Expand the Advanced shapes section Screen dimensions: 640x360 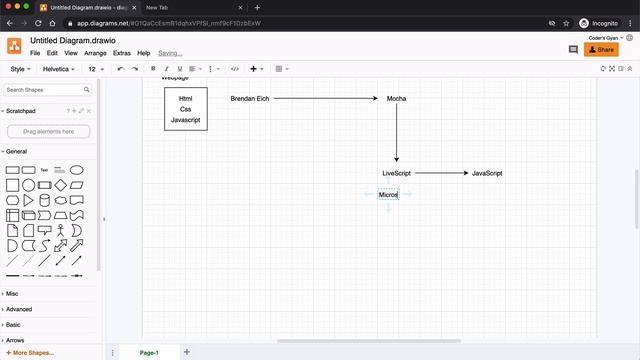(19, 309)
